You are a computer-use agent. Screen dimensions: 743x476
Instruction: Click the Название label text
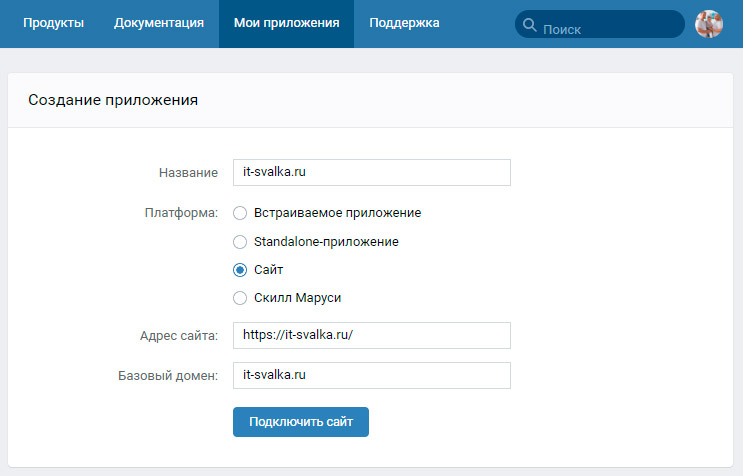click(x=188, y=173)
